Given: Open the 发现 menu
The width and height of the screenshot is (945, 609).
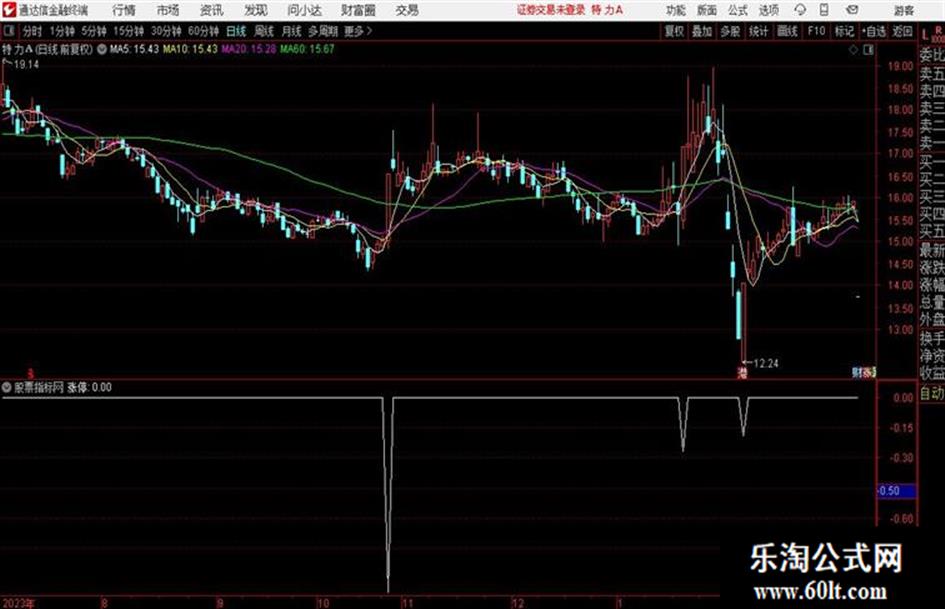Looking at the screenshot, I should click(x=256, y=10).
